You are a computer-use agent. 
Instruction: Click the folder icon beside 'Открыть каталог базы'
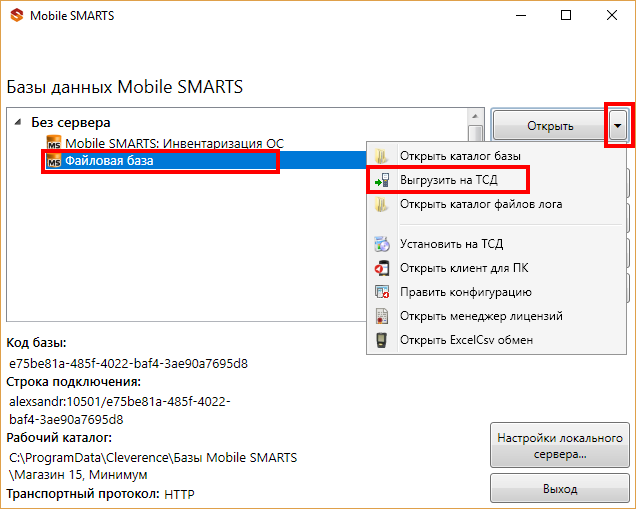coord(381,156)
